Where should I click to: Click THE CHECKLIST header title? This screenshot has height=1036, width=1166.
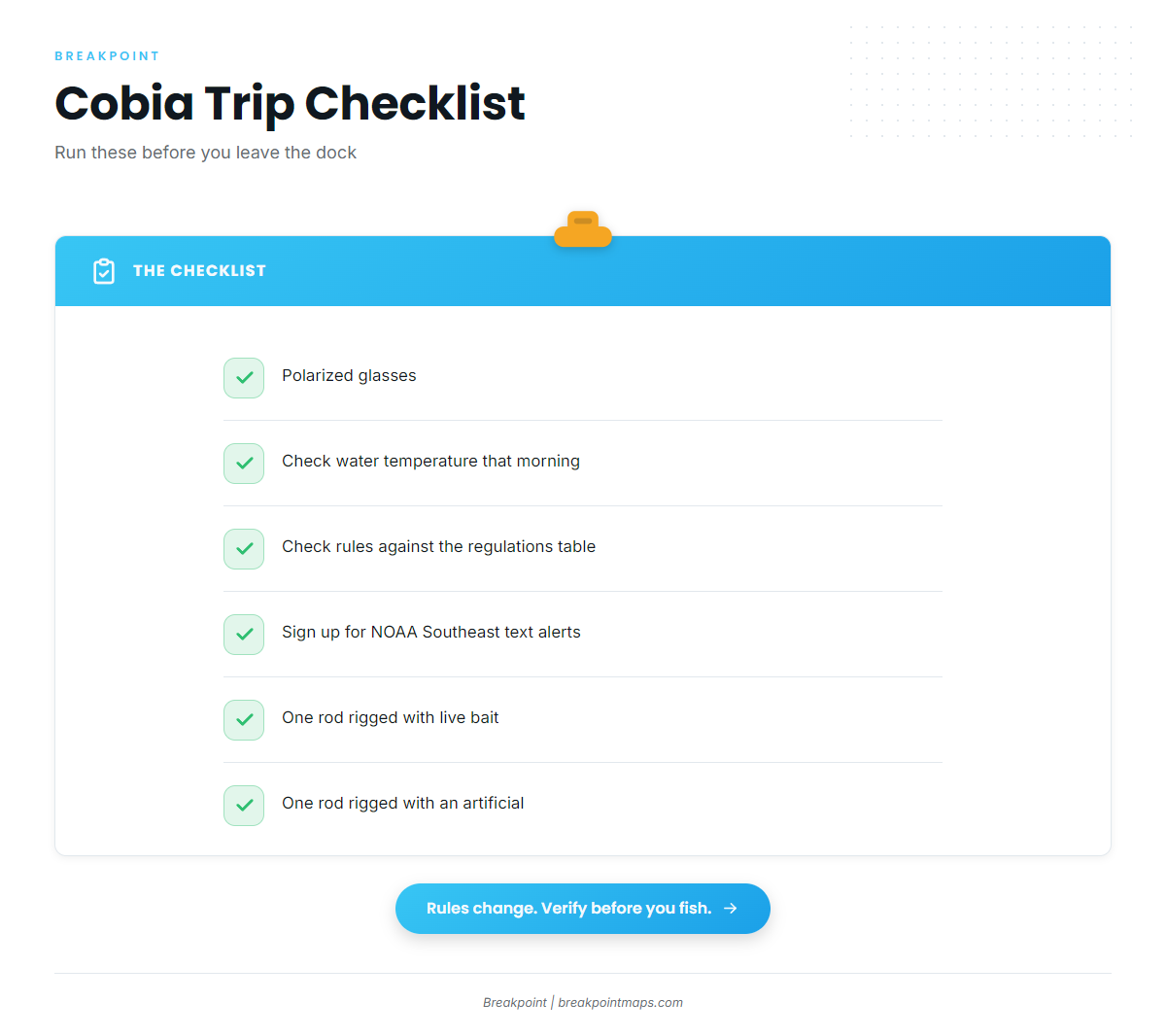[x=199, y=271]
